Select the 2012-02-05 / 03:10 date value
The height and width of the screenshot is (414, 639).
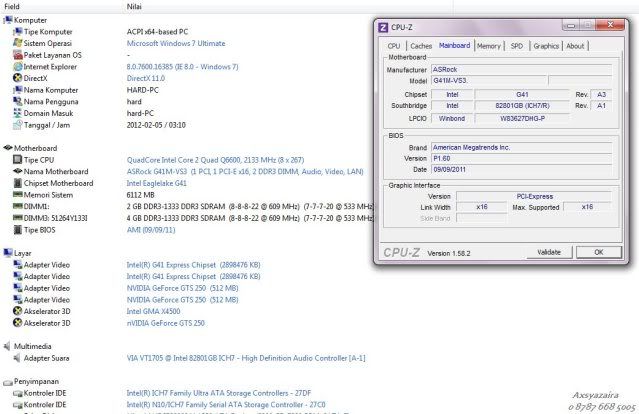point(156,125)
